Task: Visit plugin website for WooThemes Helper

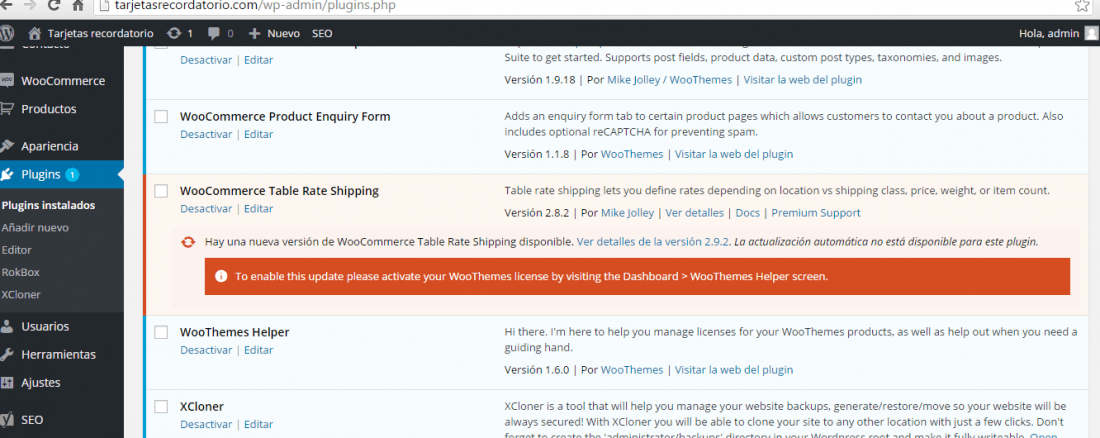Action: 734,369
